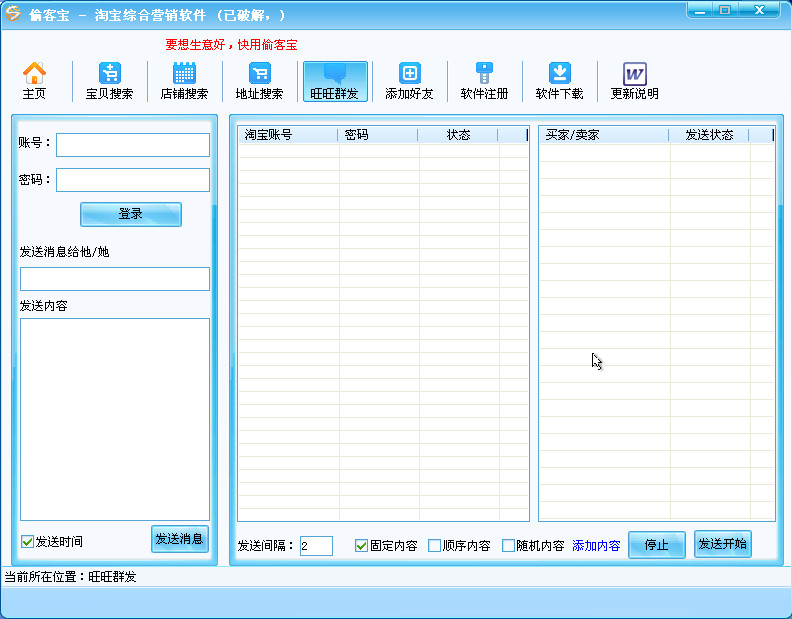Screen dimensions: 792x619
Task: Click the 状态 column header
Action: point(458,135)
